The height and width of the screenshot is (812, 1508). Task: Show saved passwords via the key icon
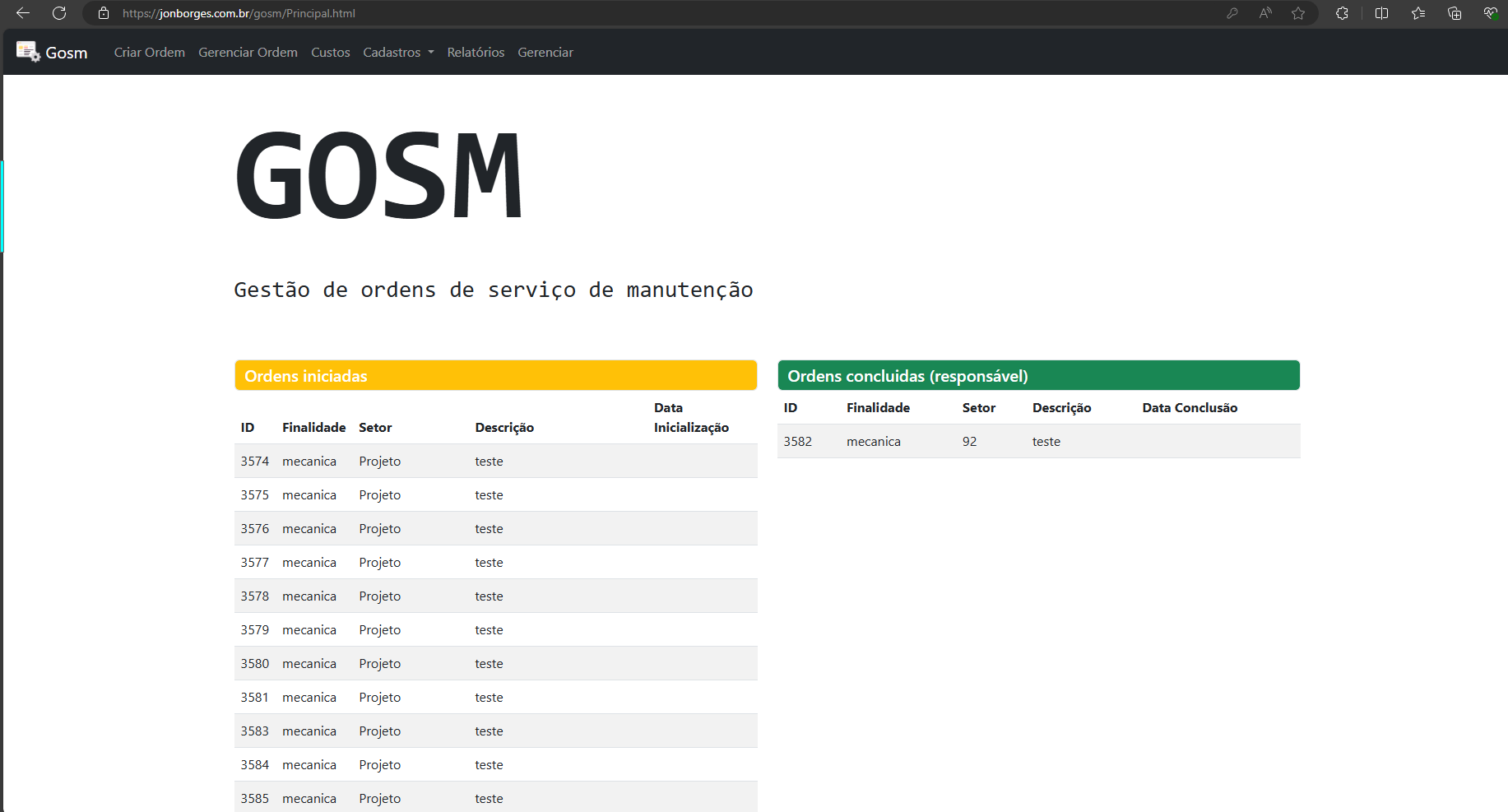point(1232,13)
